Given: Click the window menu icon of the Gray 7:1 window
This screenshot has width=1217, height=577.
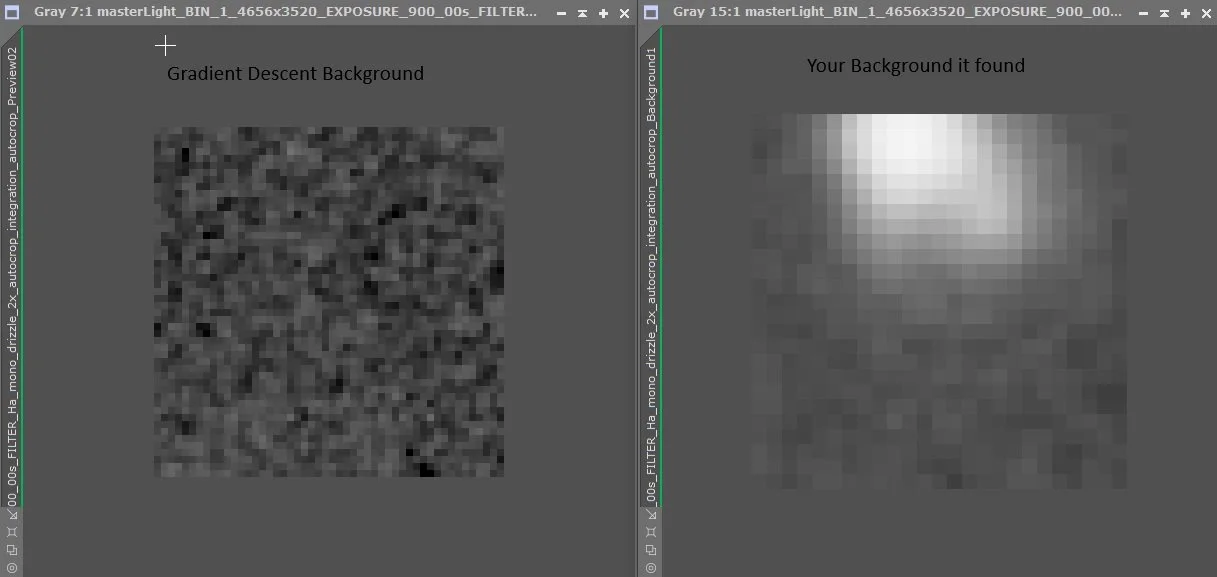Looking at the screenshot, I should [x=12, y=13].
